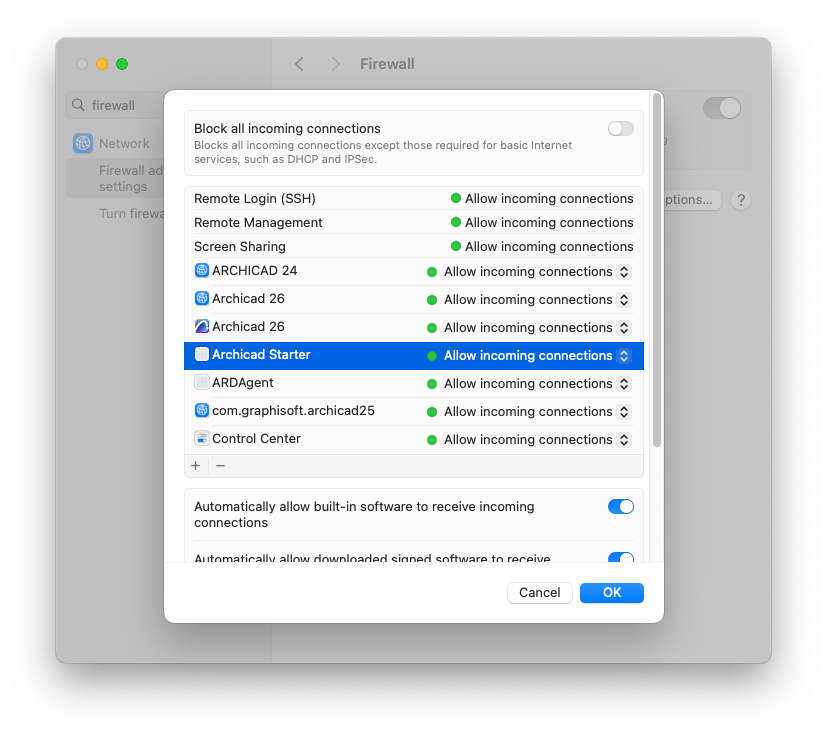Select the Remote Management row
Image resolution: width=827 pixels, height=737 pixels.
pyautogui.click(x=414, y=222)
